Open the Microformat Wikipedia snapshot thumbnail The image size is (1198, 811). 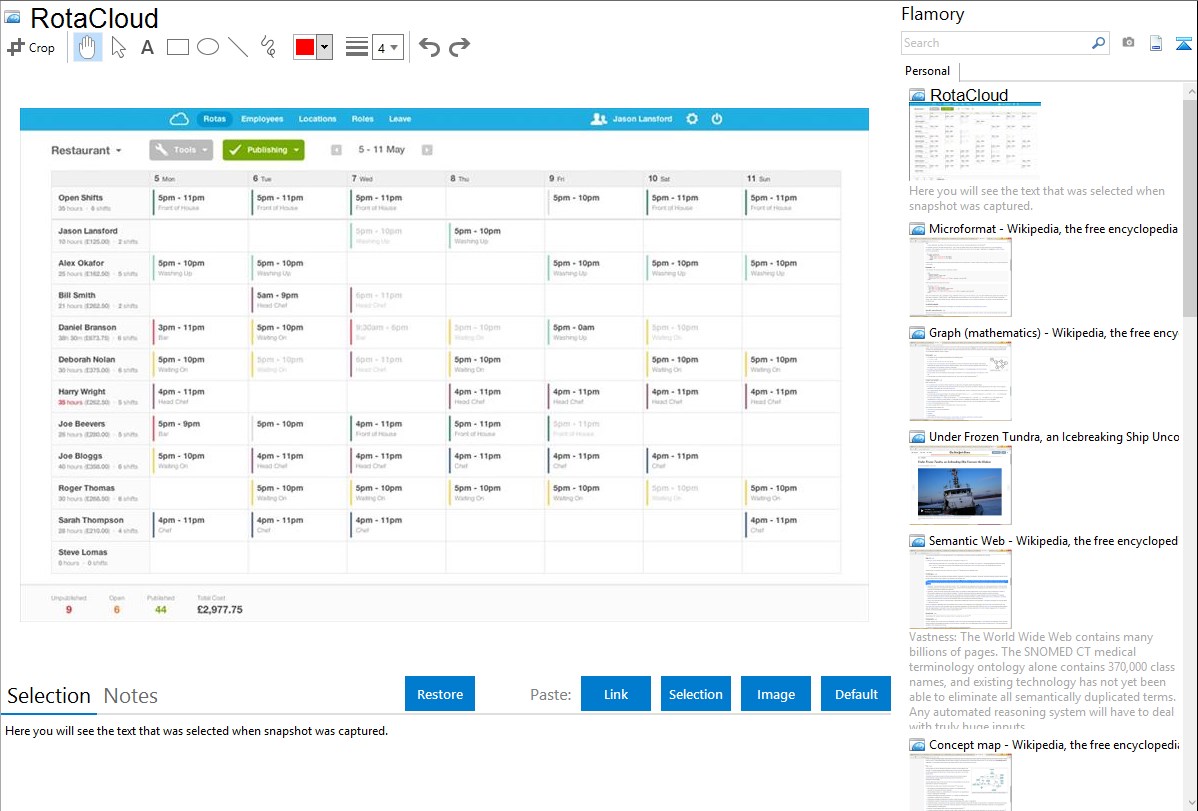coord(960,277)
